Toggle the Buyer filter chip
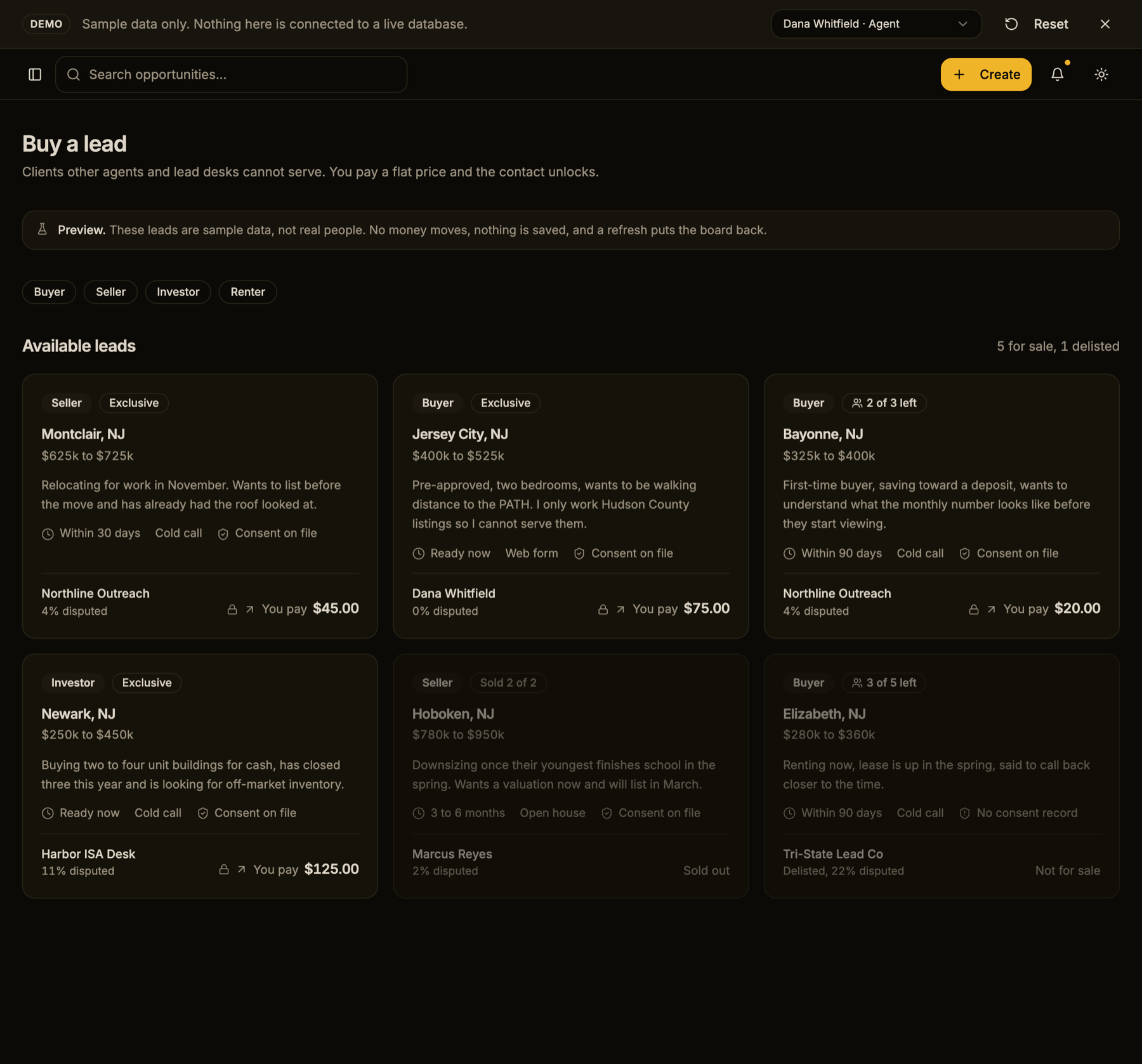The width and height of the screenshot is (1142, 1064). point(49,292)
